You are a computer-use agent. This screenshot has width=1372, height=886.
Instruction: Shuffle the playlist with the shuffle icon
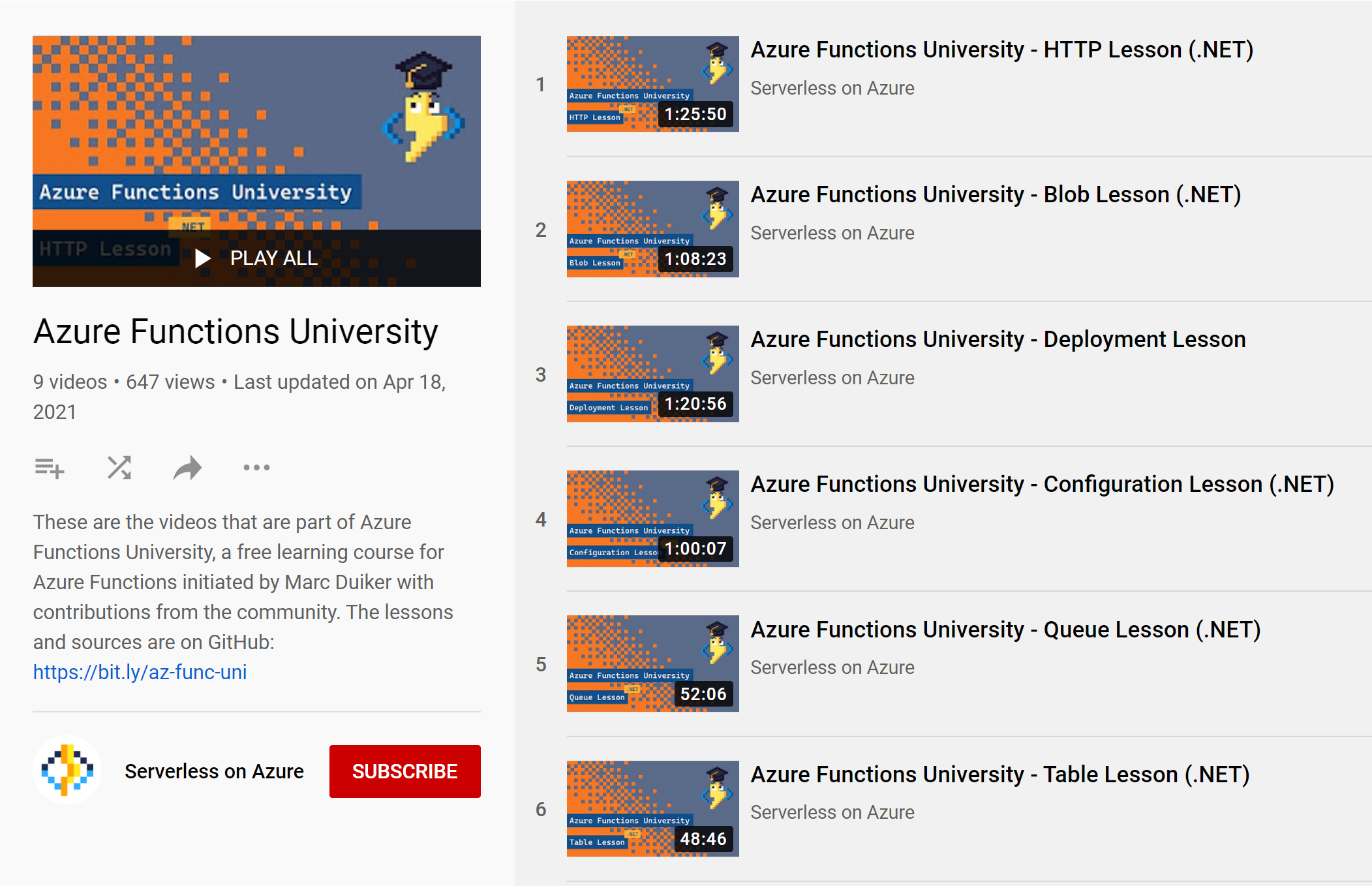pos(119,468)
